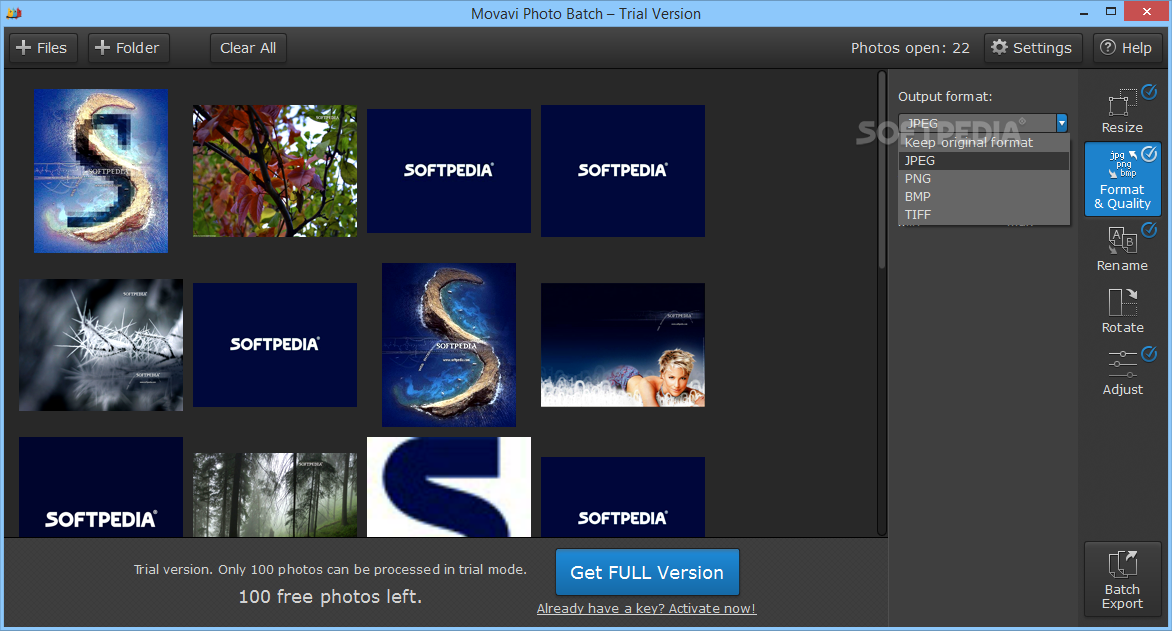The height and width of the screenshot is (631, 1172).
Task: Select the black-and-white thorny branch thumbnail
Action: coord(101,345)
